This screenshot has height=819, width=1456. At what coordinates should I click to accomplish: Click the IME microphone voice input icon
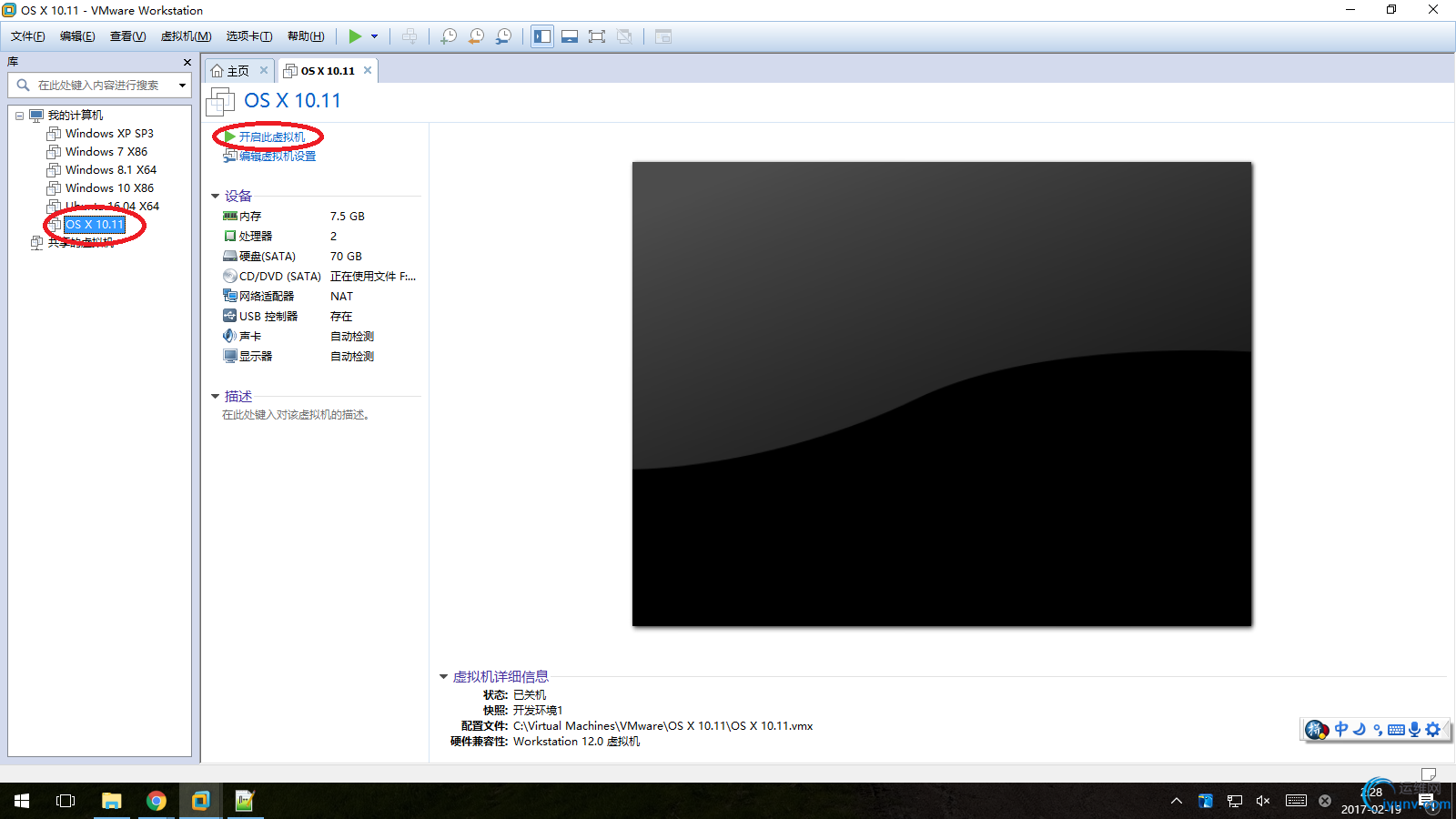click(1414, 729)
